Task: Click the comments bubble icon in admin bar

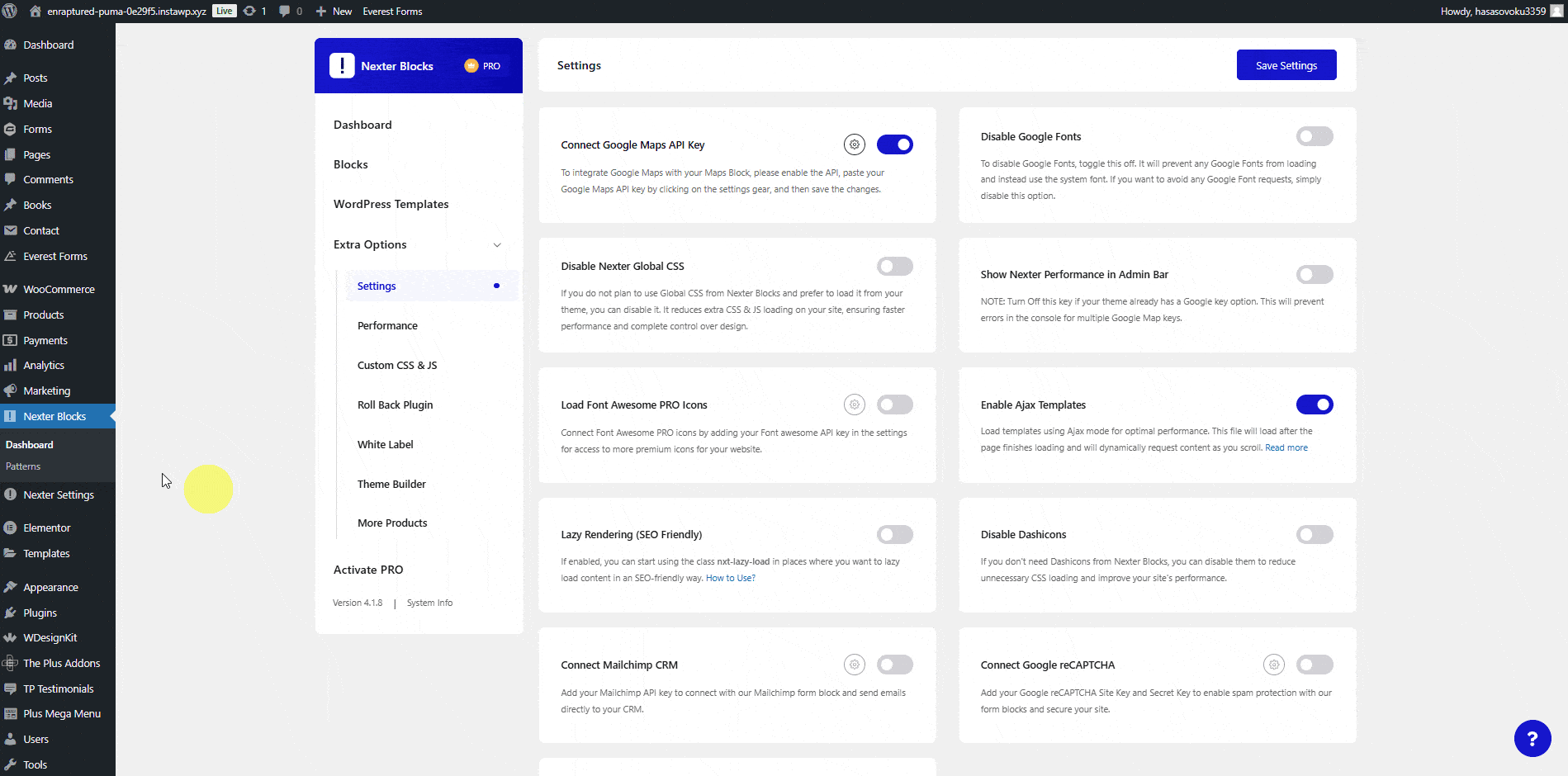Action: (285, 12)
